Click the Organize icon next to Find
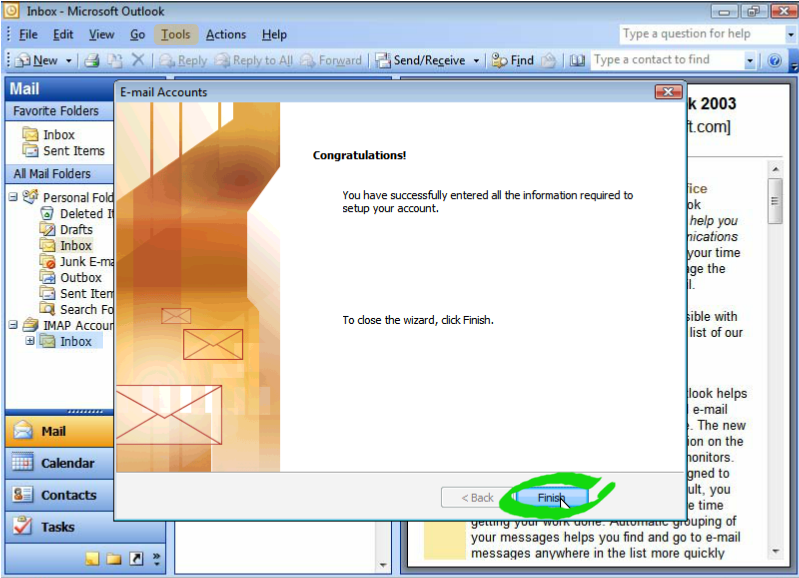The width and height of the screenshot is (799, 578). click(548, 61)
